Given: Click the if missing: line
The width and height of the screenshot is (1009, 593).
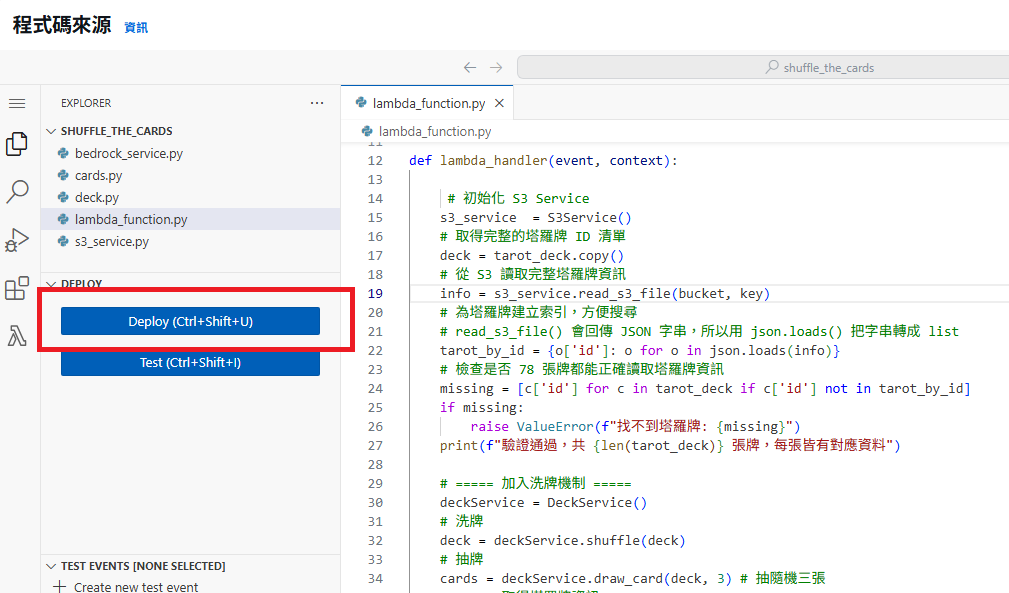Looking at the screenshot, I should click(481, 408).
